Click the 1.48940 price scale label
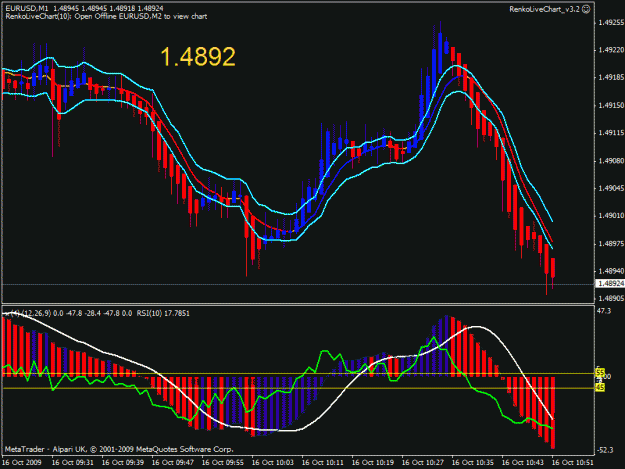The width and height of the screenshot is (625, 469). [611, 271]
